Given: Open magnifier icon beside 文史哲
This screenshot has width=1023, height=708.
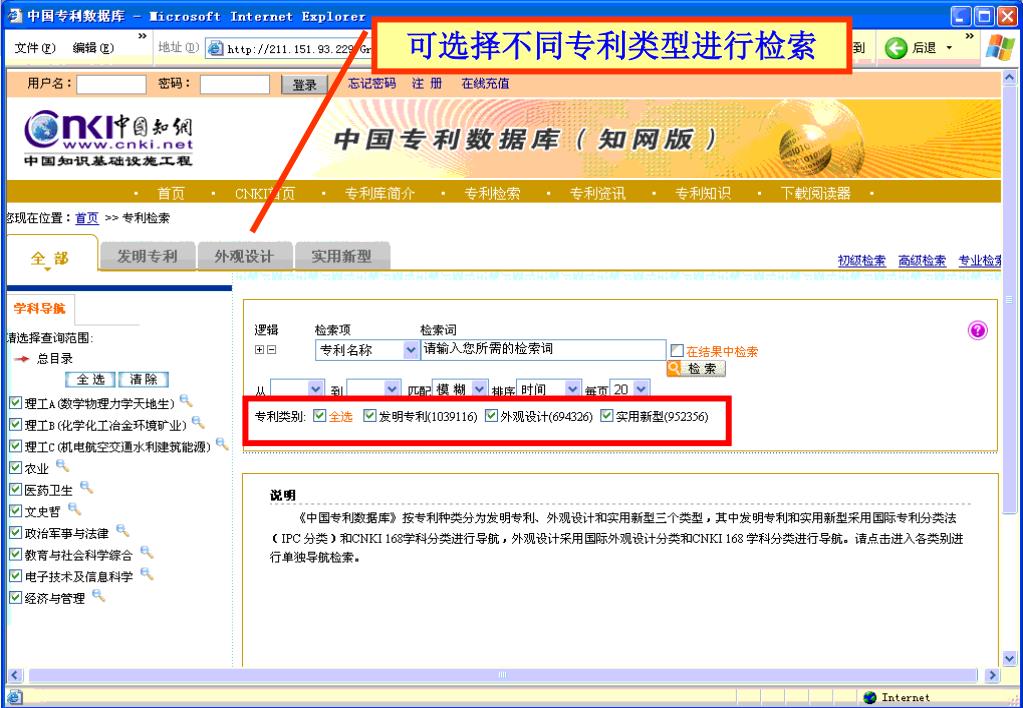Looking at the screenshot, I should pyautogui.click(x=74, y=509).
